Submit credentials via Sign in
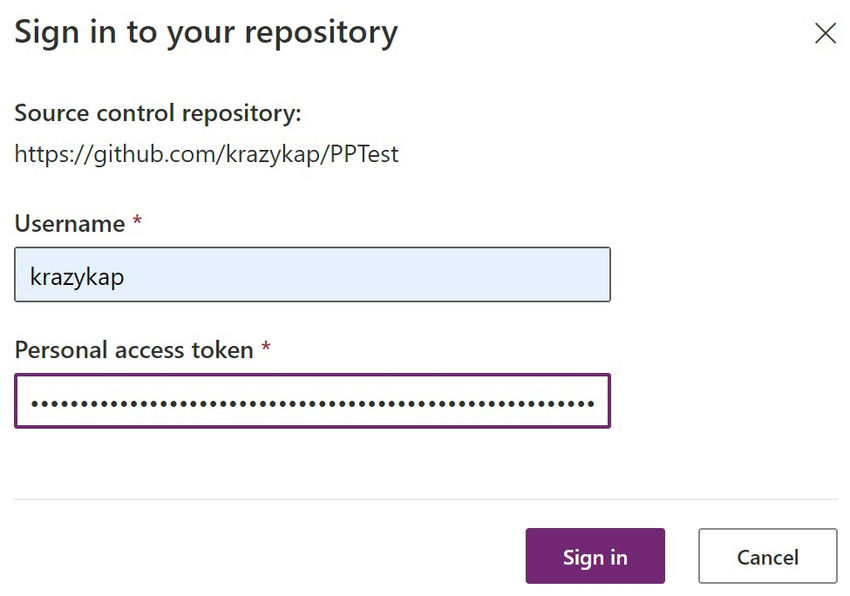Image resolution: width=850 pixels, height=596 pixels. [x=595, y=557]
